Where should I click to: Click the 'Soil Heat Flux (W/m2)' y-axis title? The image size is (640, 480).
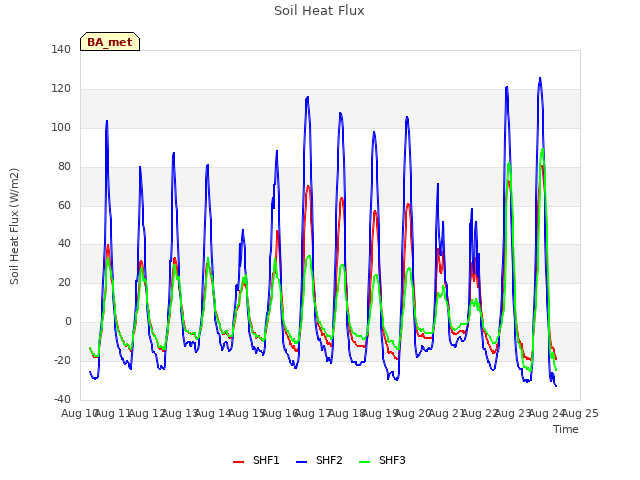coord(14,226)
